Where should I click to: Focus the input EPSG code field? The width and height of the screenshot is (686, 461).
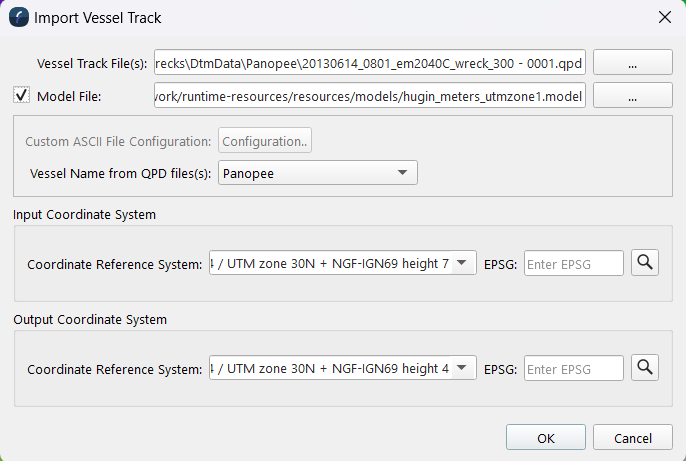tap(573, 264)
